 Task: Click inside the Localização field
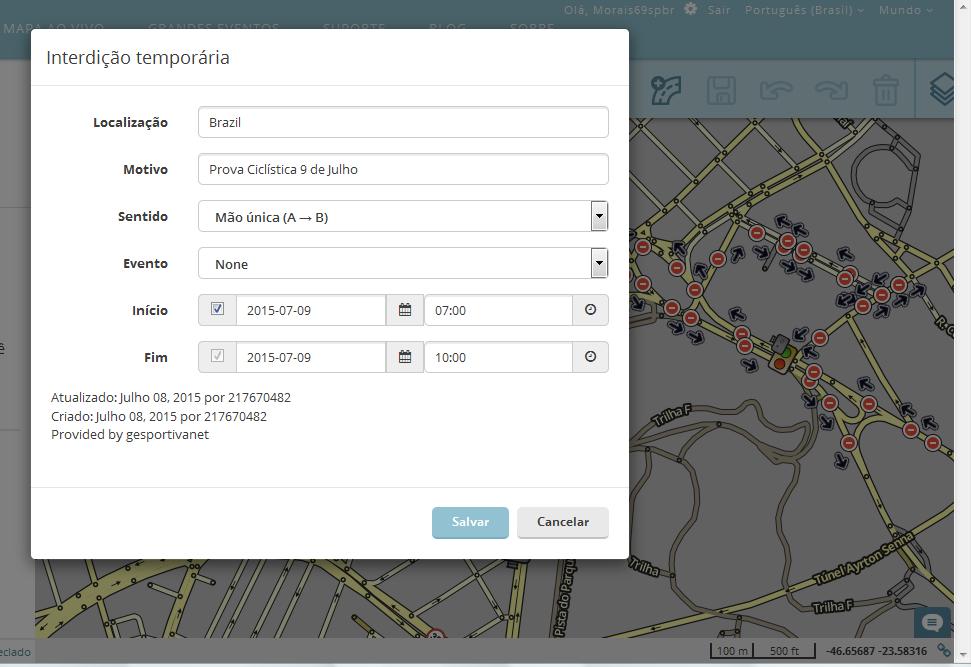pos(403,122)
